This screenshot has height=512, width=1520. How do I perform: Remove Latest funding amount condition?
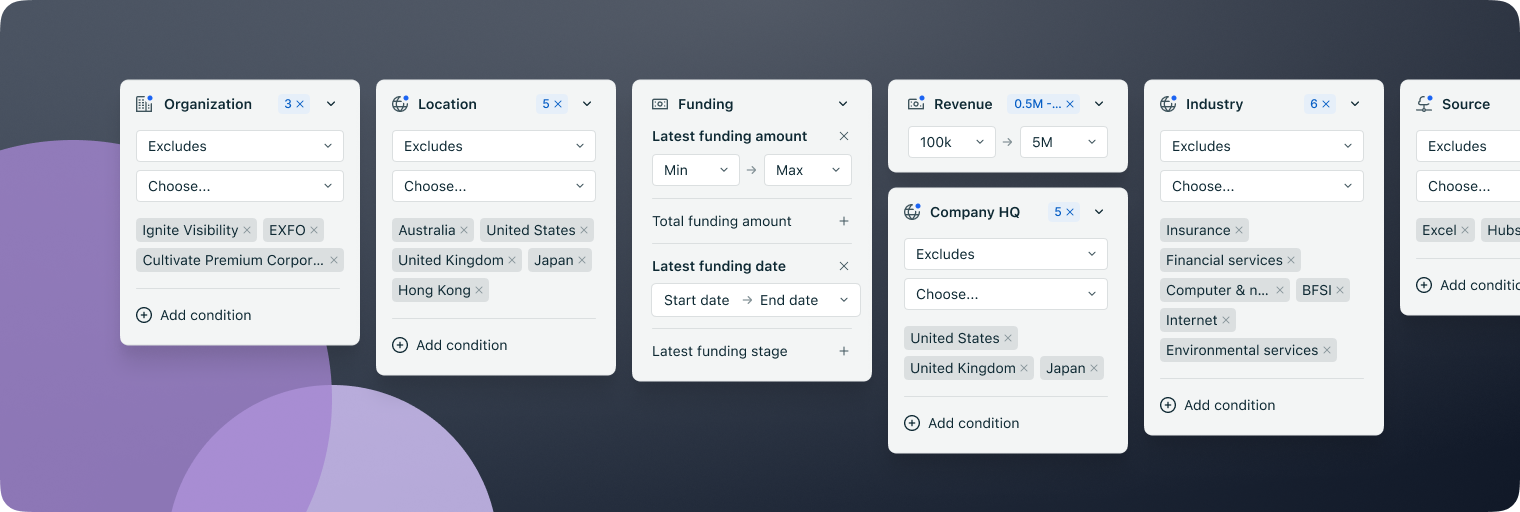(843, 136)
